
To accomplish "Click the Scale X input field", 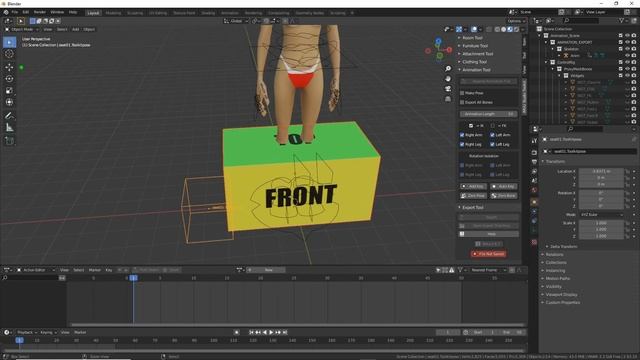I will point(601,223).
